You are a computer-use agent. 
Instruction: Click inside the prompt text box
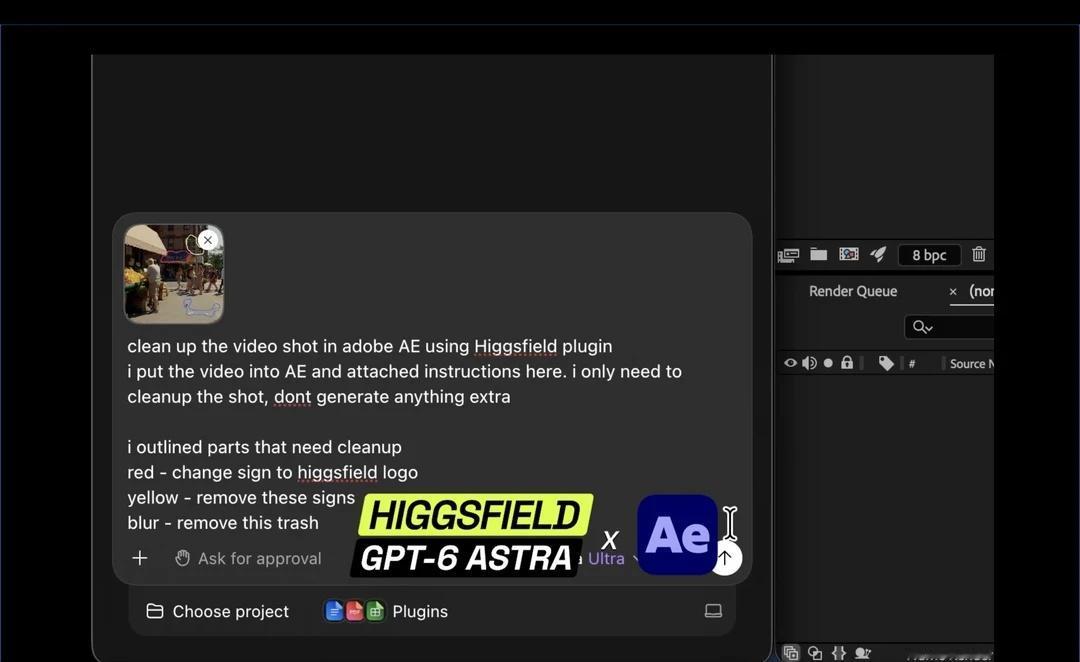tap(404, 434)
